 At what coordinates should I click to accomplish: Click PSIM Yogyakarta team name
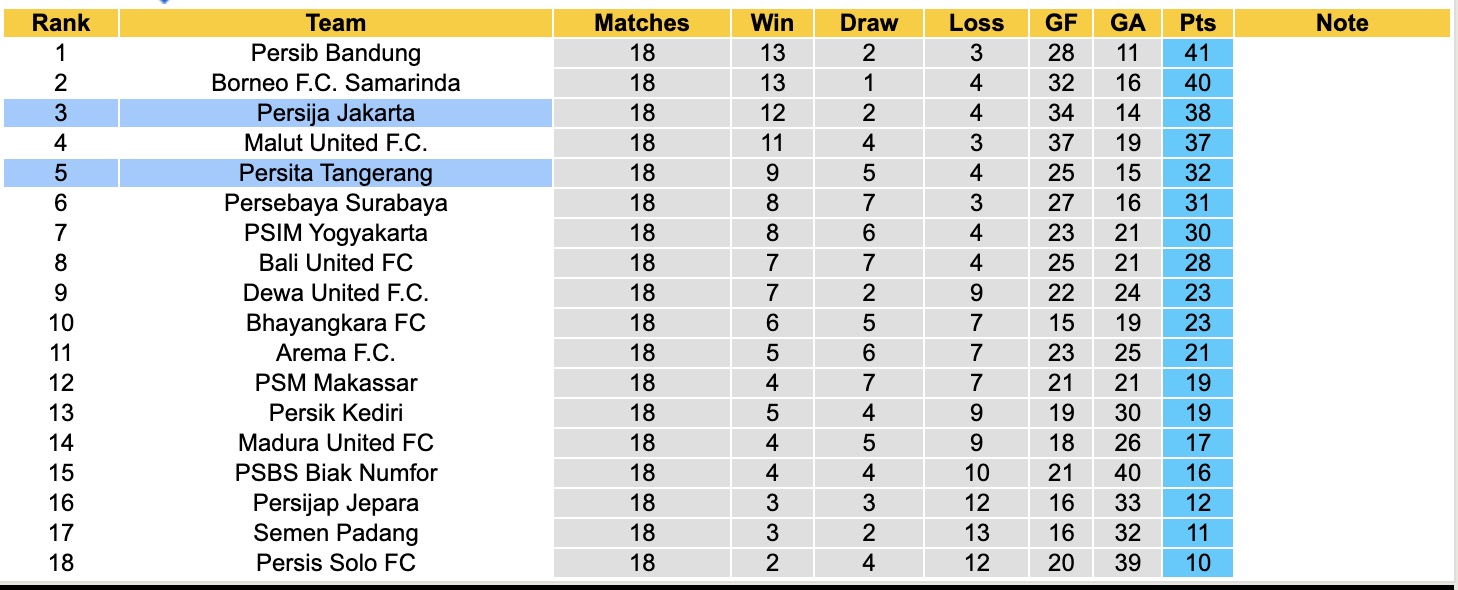click(x=336, y=233)
